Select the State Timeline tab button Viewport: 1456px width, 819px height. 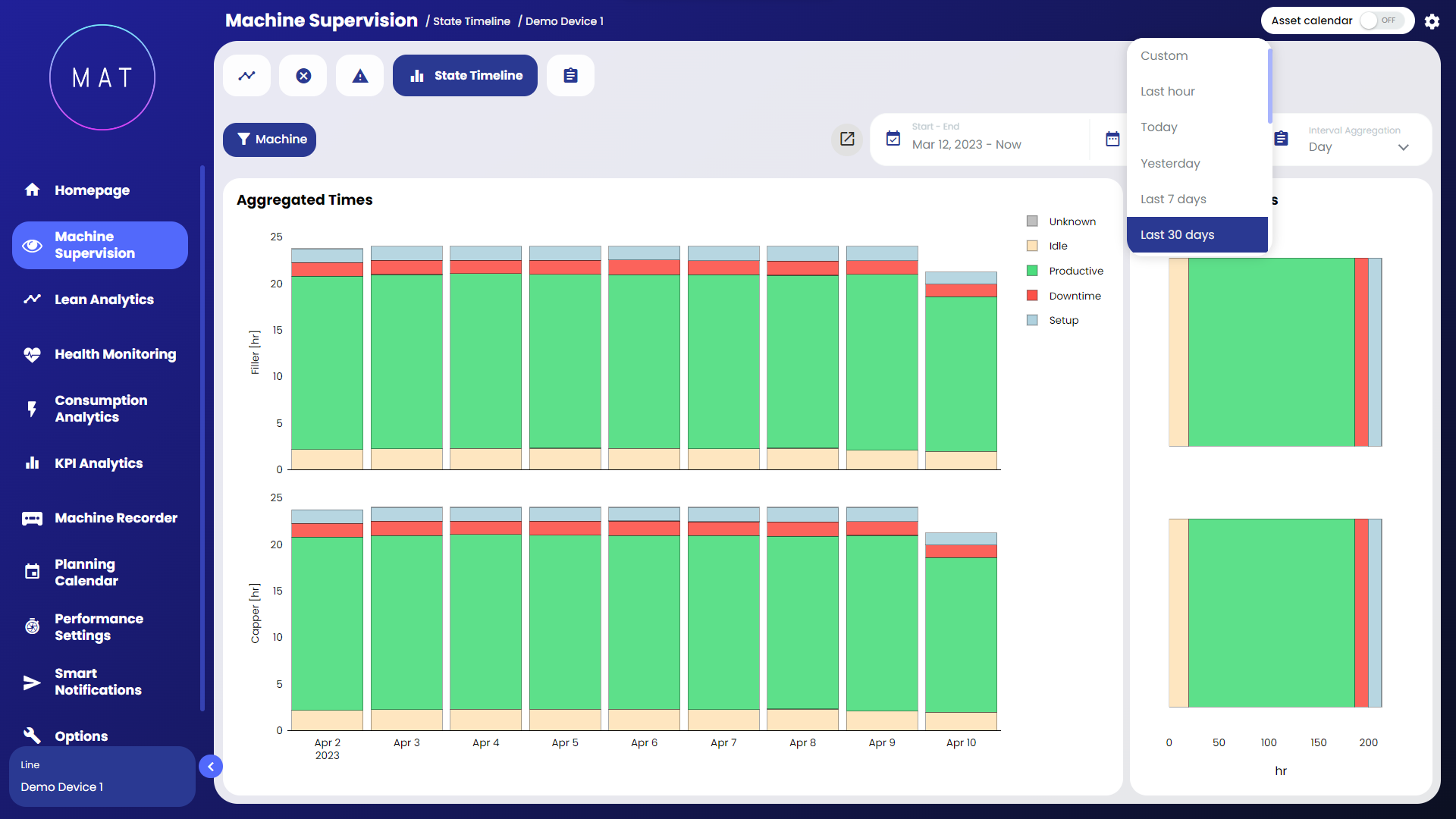coord(465,76)
